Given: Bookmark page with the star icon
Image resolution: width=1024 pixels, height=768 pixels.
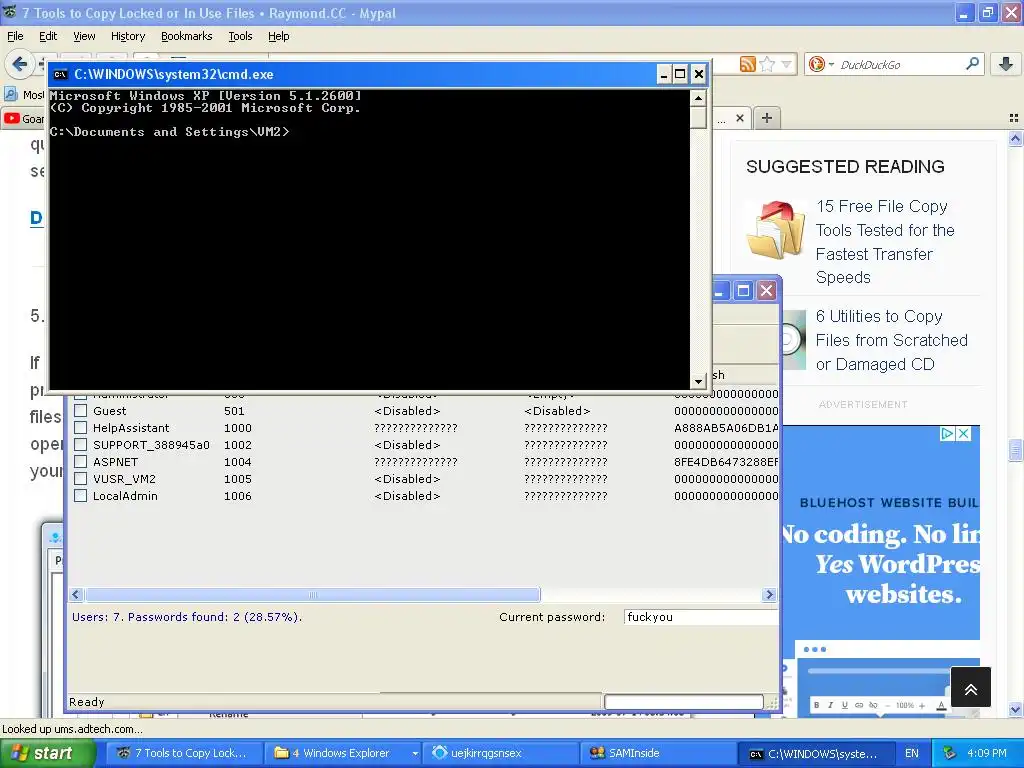Looking at the screenshot, I should 767,64.
